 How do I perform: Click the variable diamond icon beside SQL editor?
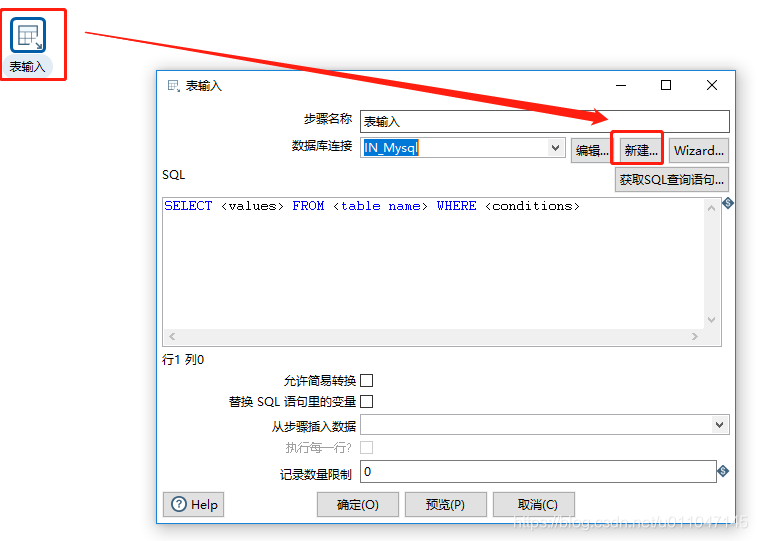pyautogui.click(x=728, y=204)
